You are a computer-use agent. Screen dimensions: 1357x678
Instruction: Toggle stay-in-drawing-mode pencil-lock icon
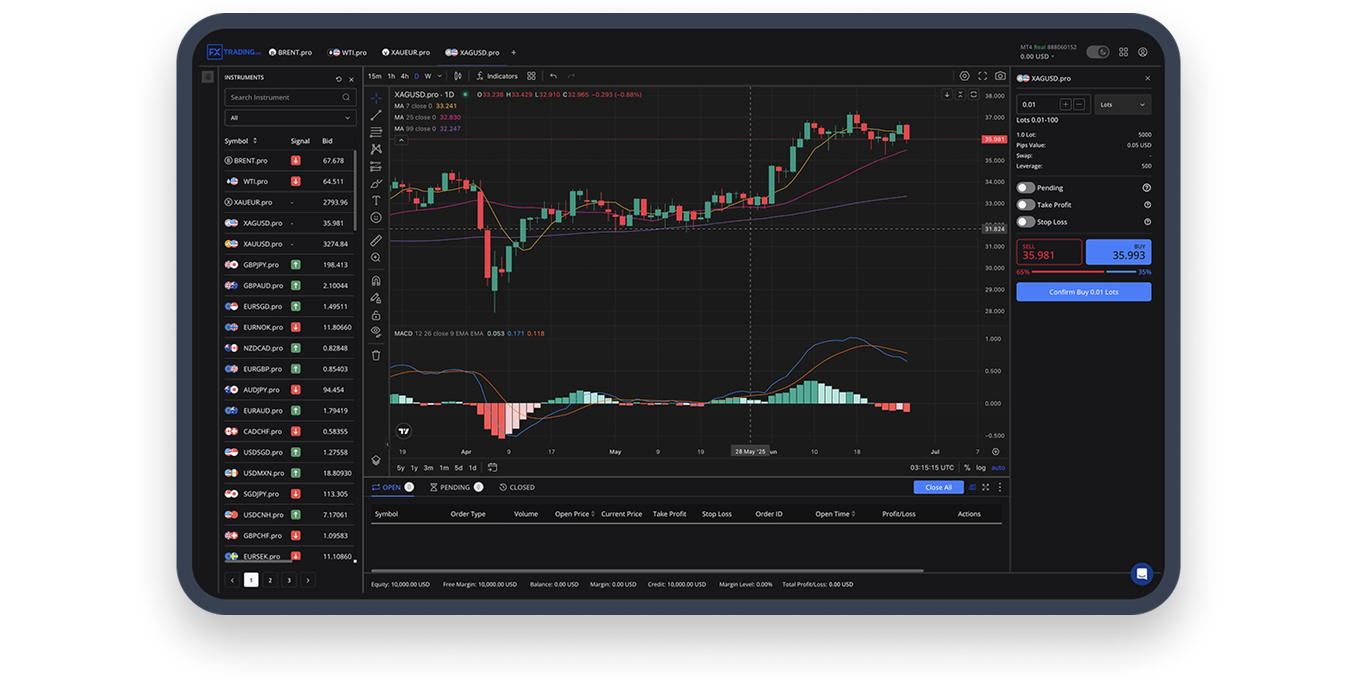coord(376,298)
